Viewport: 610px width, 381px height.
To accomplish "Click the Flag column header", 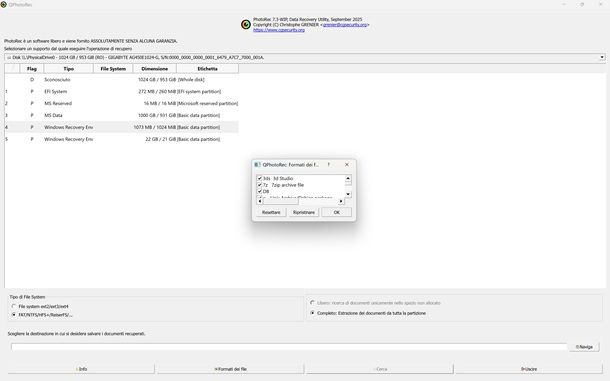I will click(x=32, y=68).
